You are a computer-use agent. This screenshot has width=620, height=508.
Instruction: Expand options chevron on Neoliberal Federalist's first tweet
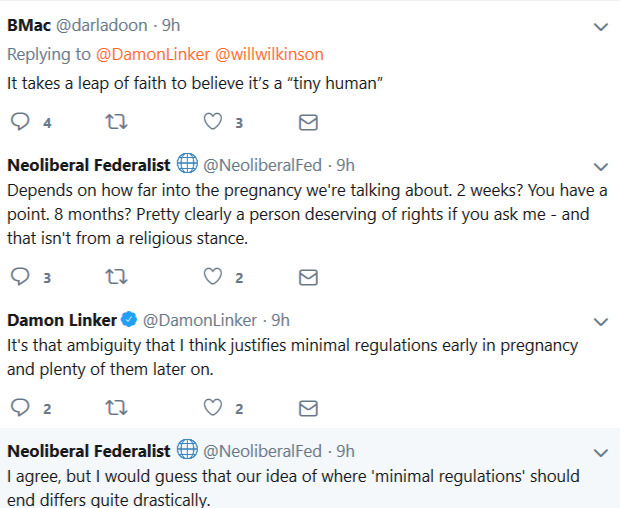[x=600, y=167]
